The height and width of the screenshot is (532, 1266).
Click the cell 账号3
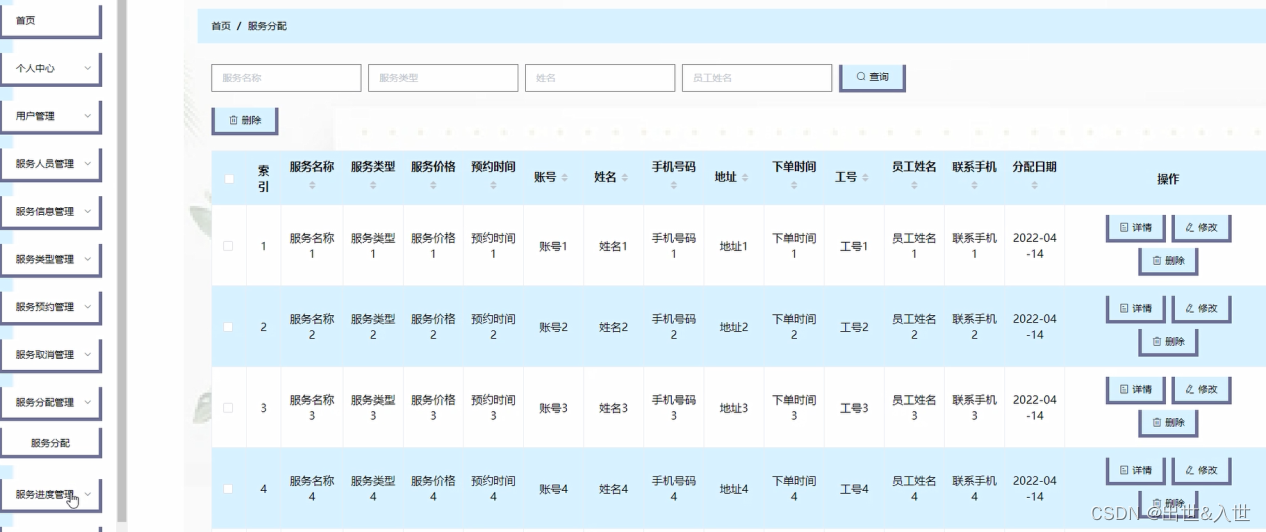coord(553,408)
